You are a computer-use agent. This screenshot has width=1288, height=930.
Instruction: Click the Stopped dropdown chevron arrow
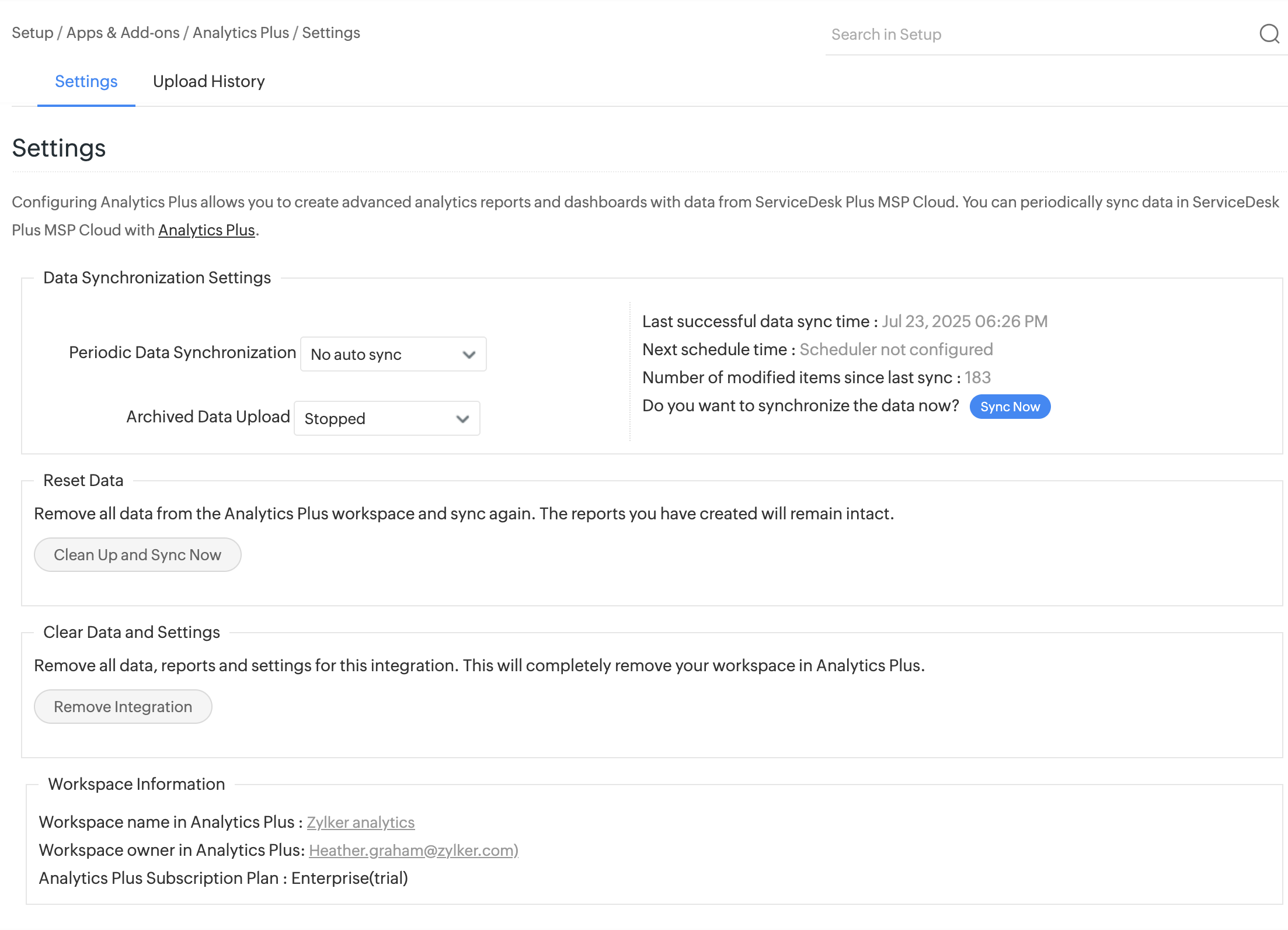462,419
